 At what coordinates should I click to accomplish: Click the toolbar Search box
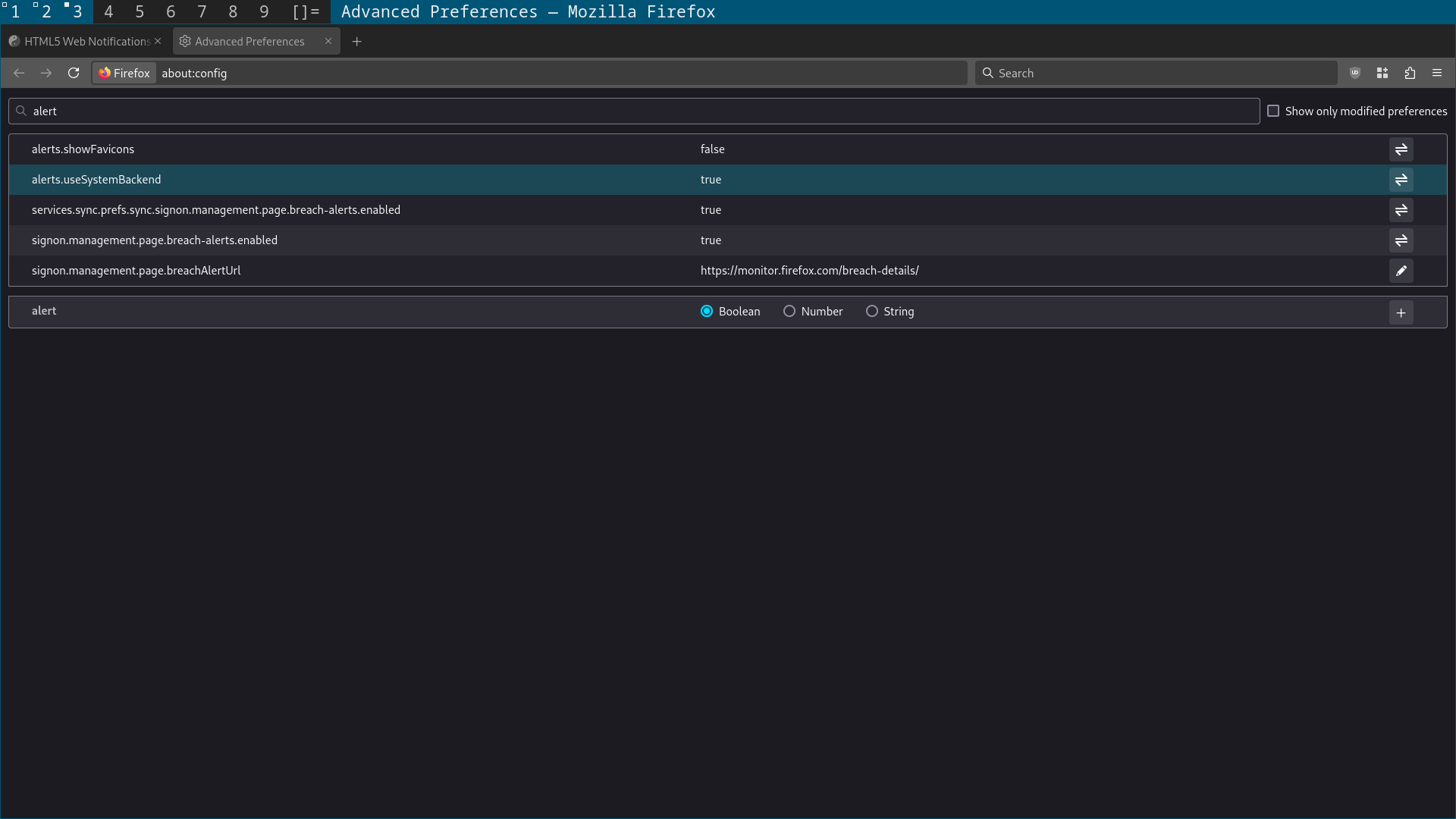coord(1156,73)
